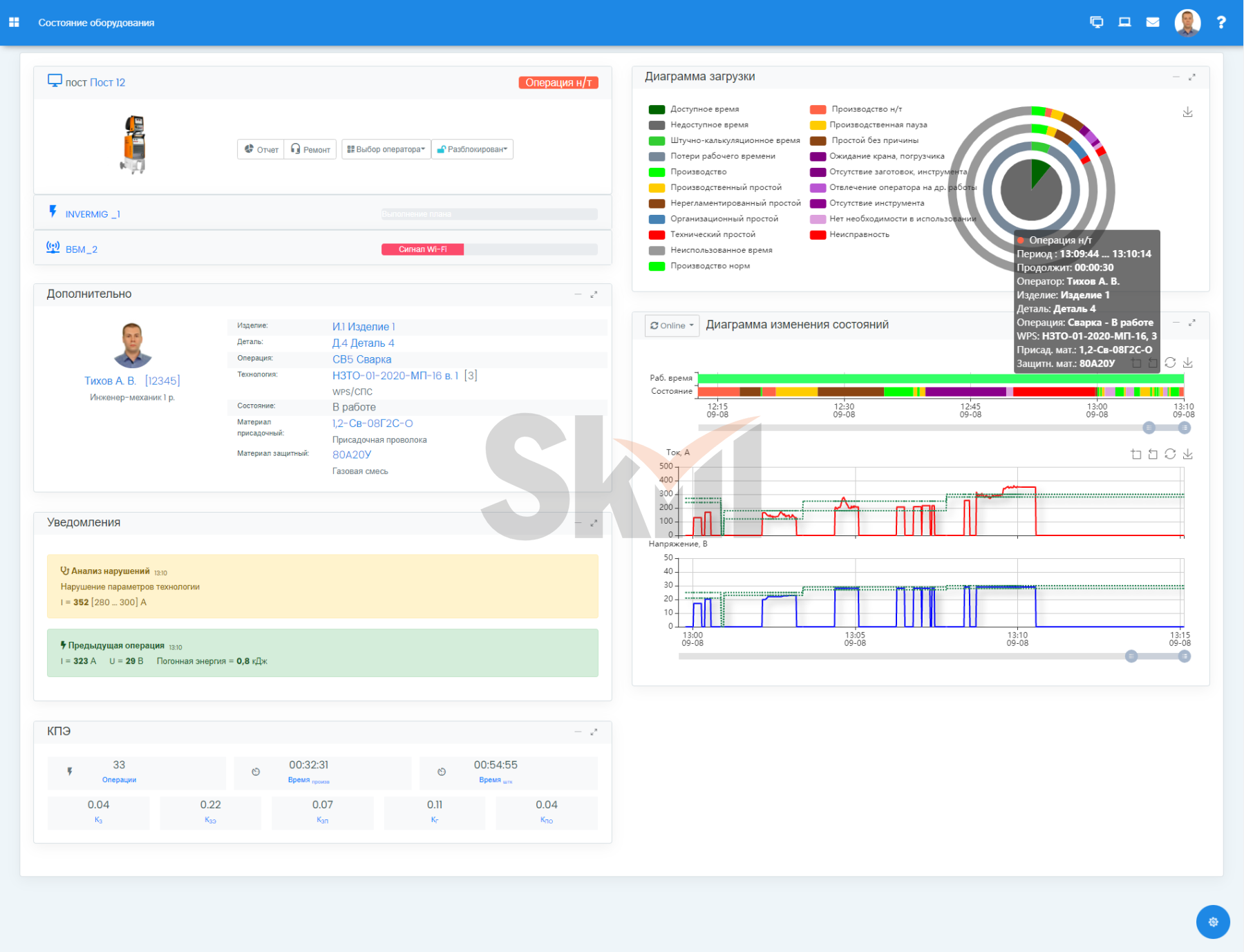Download the load diagram chart
Viewport: 1244px width, 952px height.
point(1187,112)
